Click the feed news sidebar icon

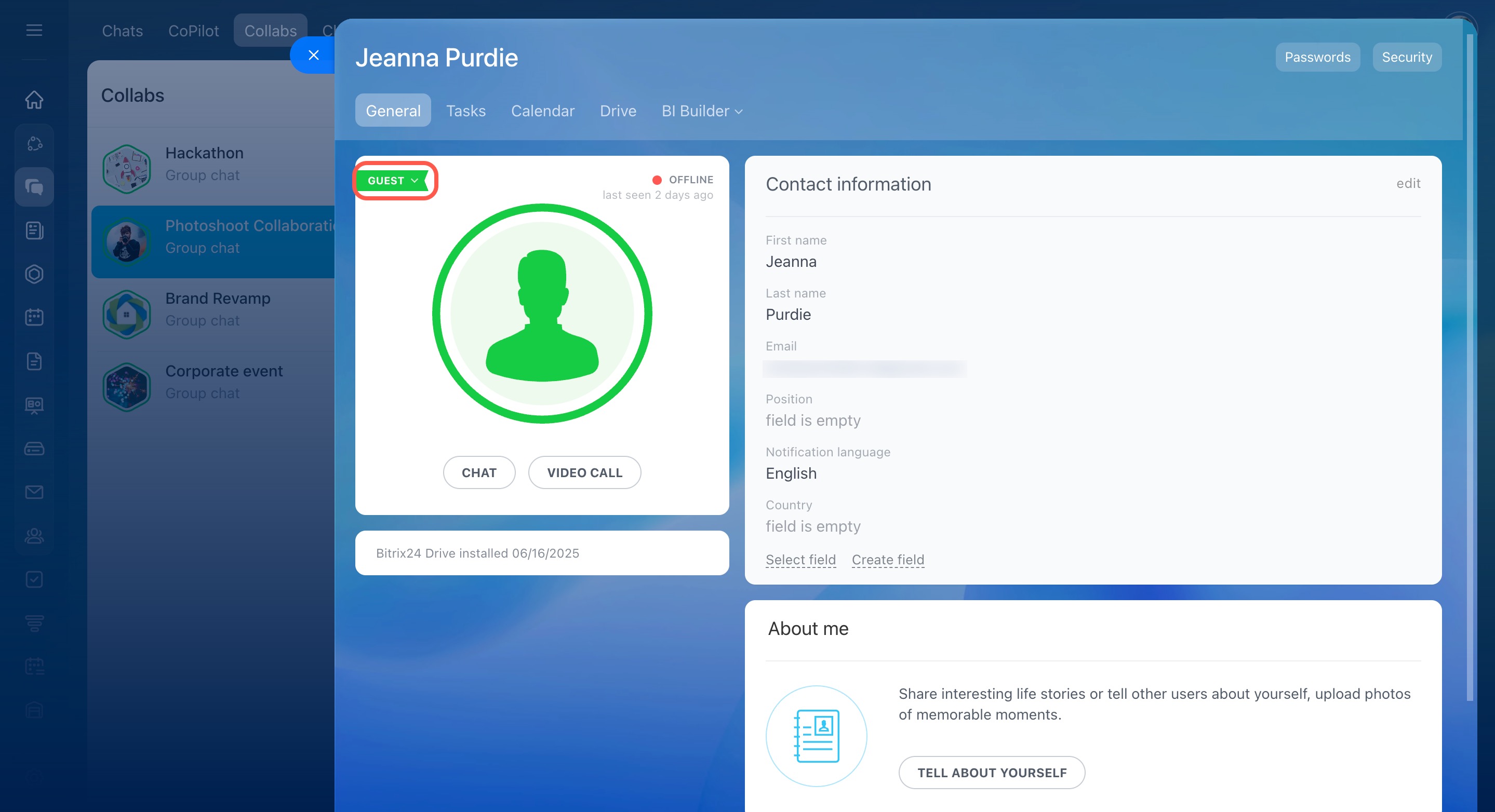34,231
